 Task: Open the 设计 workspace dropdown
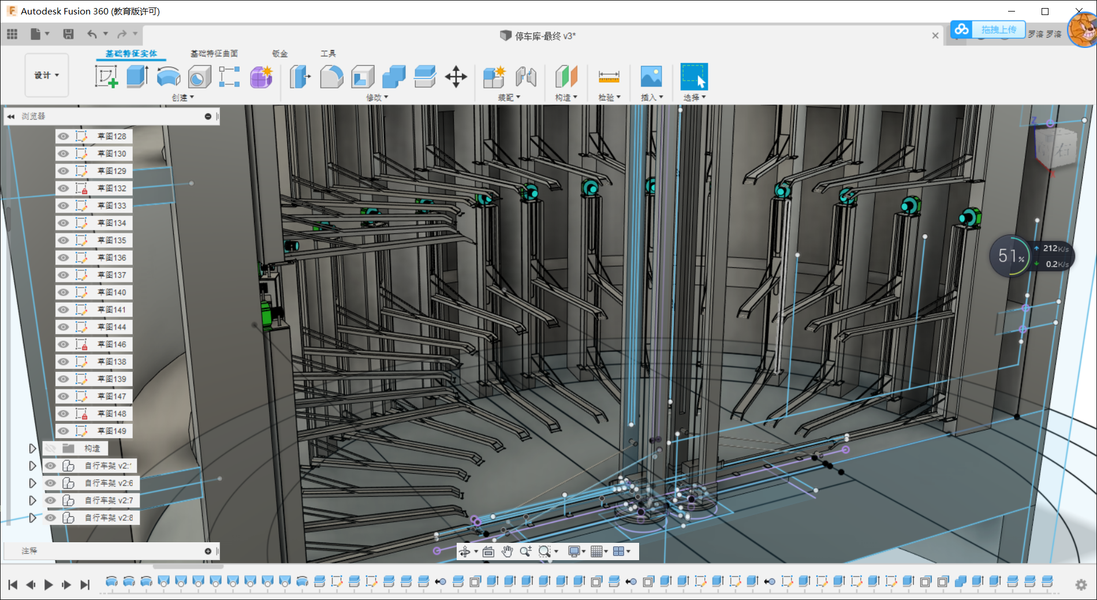[x=47, y=75]
